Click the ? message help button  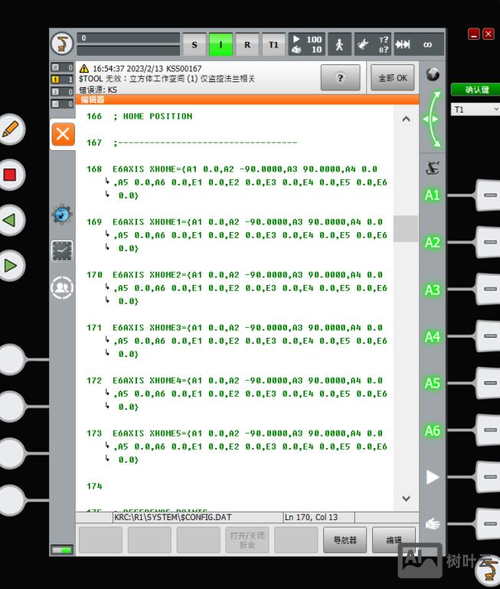click(340, 78)
